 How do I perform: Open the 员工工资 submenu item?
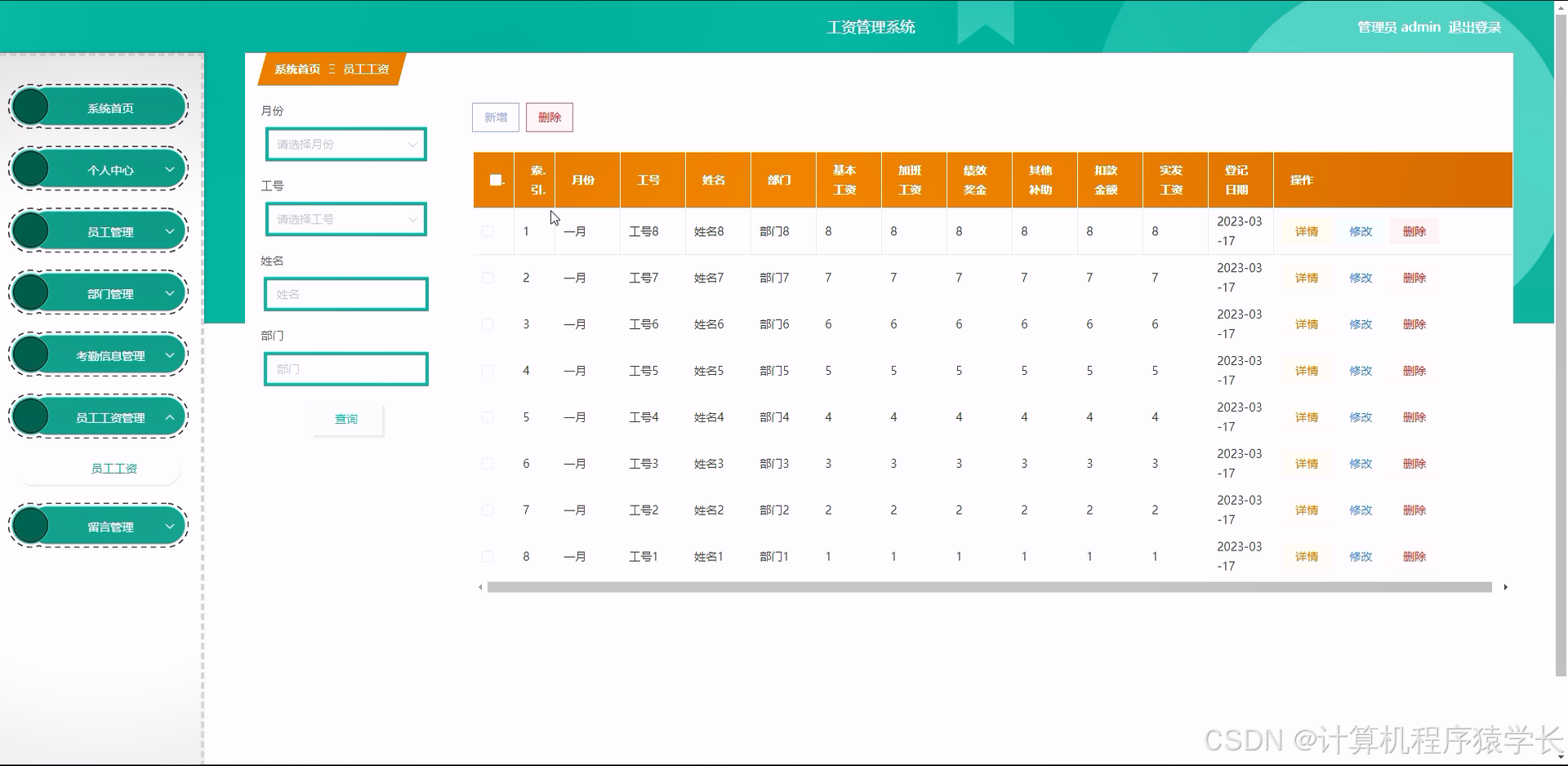click(114, 468)
